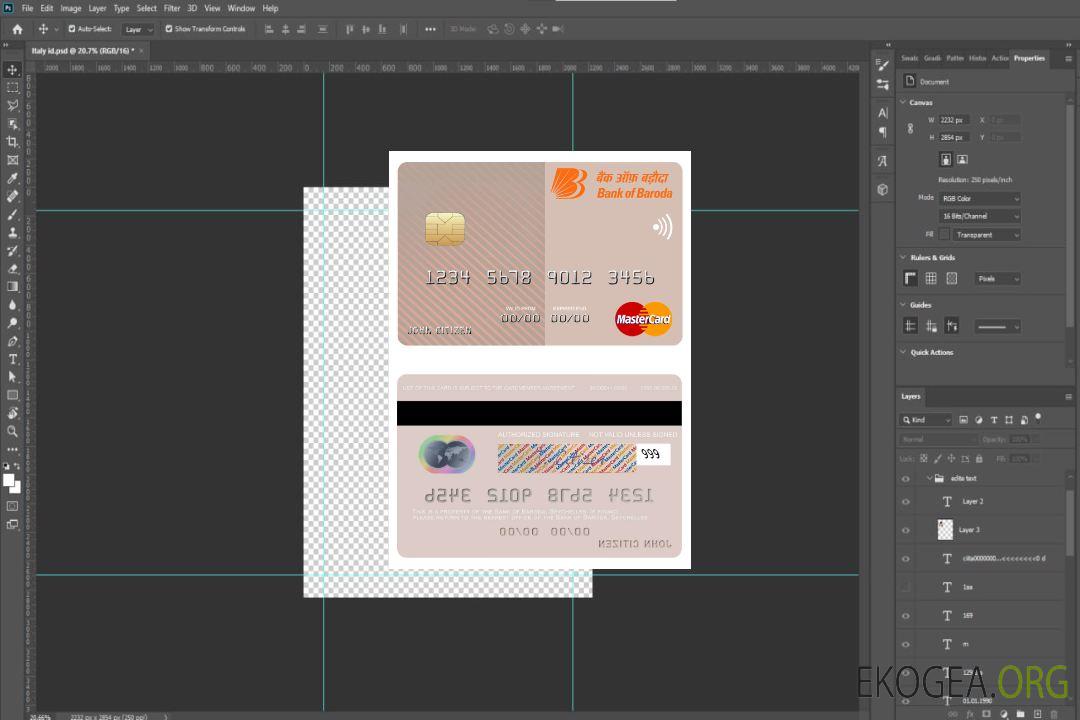Select the Zoom tool
Screen dimensions: 1080x720
[x=12, y=431]
